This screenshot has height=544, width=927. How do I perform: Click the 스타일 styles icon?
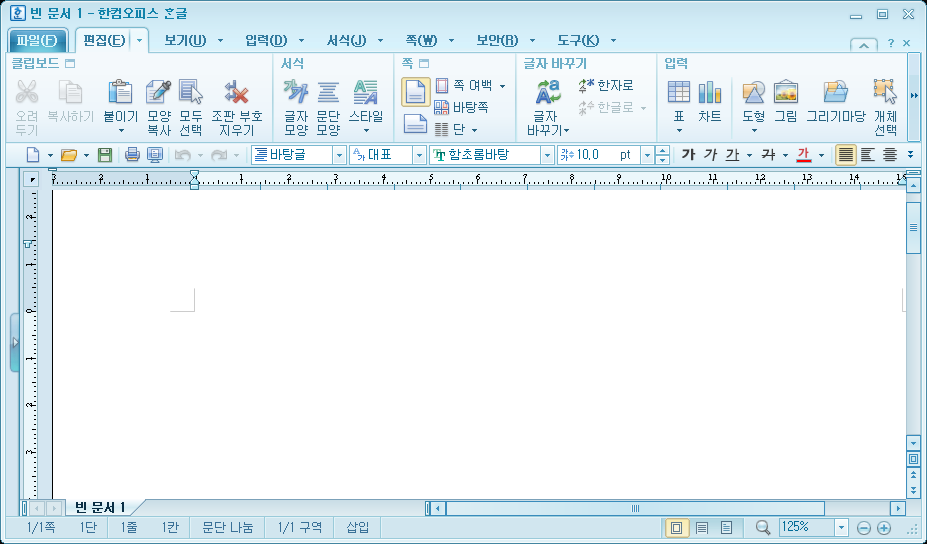point(366,92)
